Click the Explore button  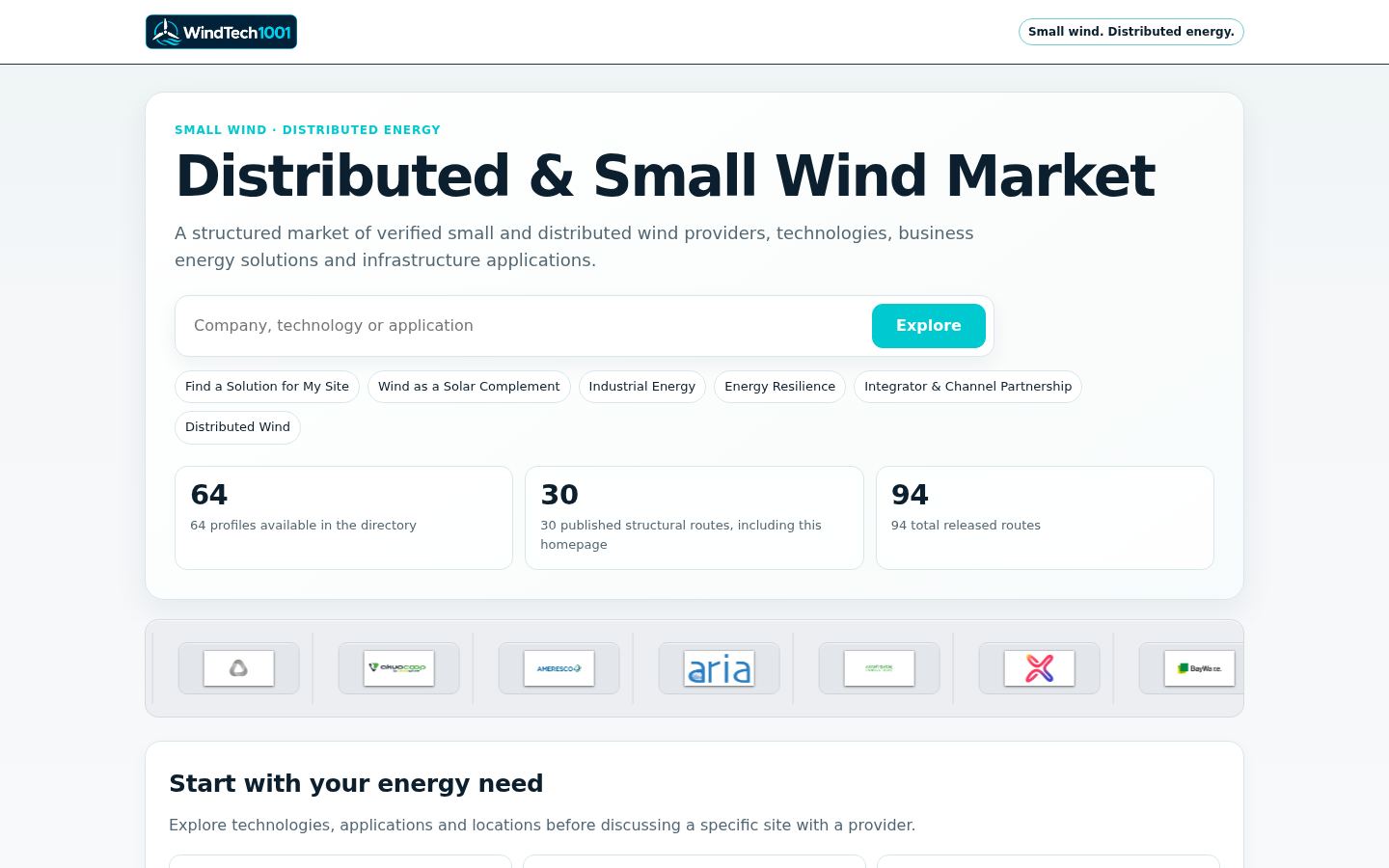(x=929, y=326)
